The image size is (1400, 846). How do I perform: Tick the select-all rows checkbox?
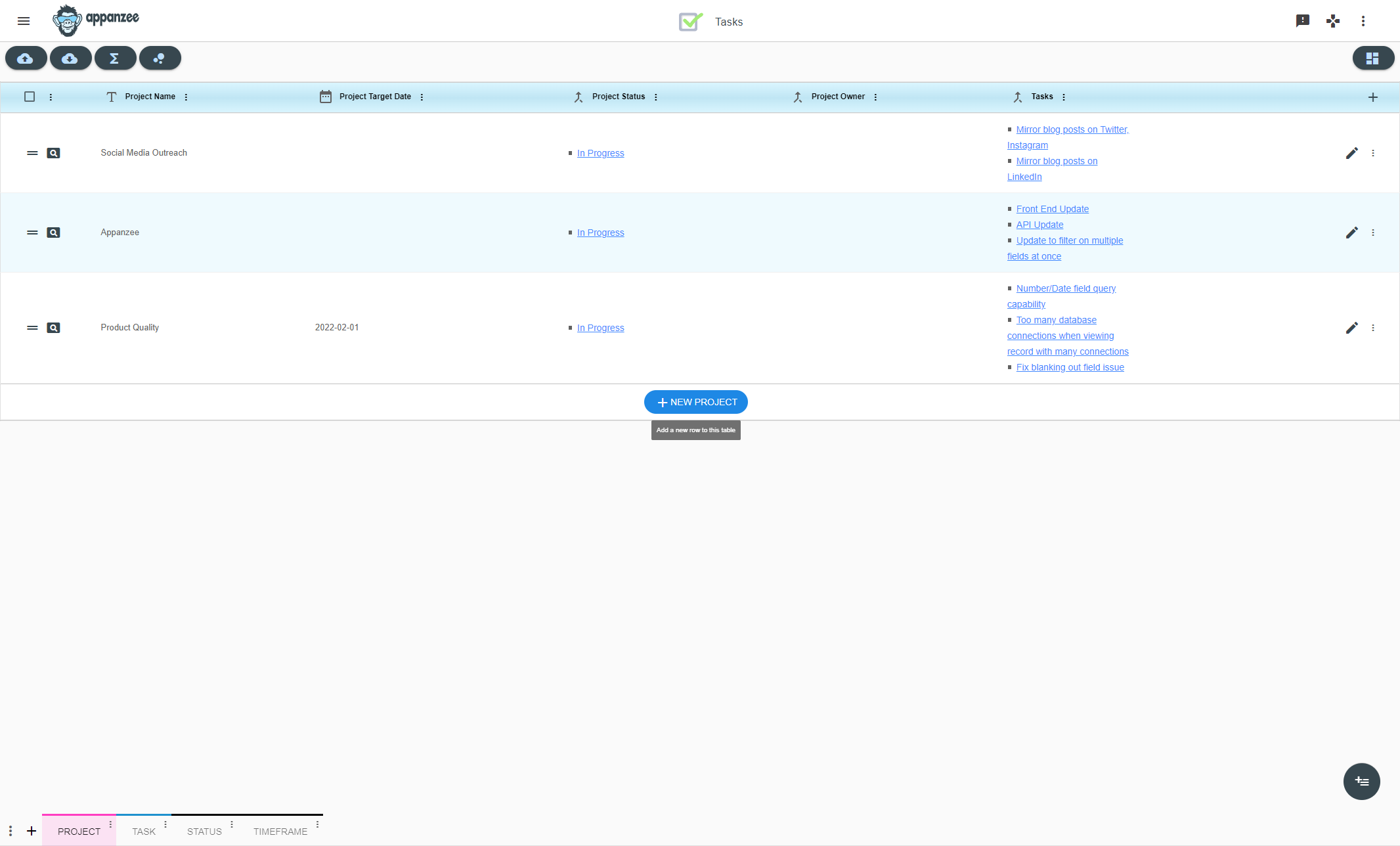click(x=30, y=97)
